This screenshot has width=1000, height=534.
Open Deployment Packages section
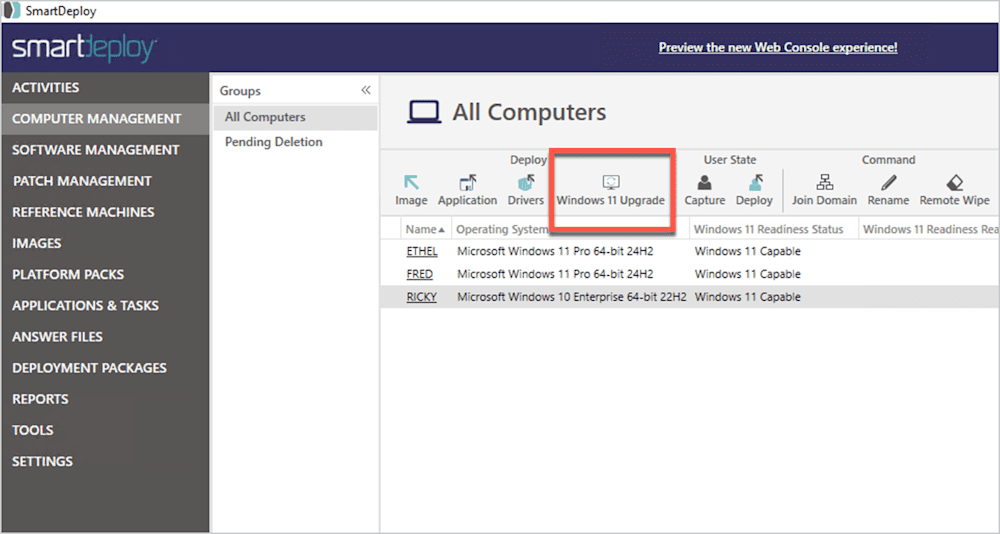[105, 368]
